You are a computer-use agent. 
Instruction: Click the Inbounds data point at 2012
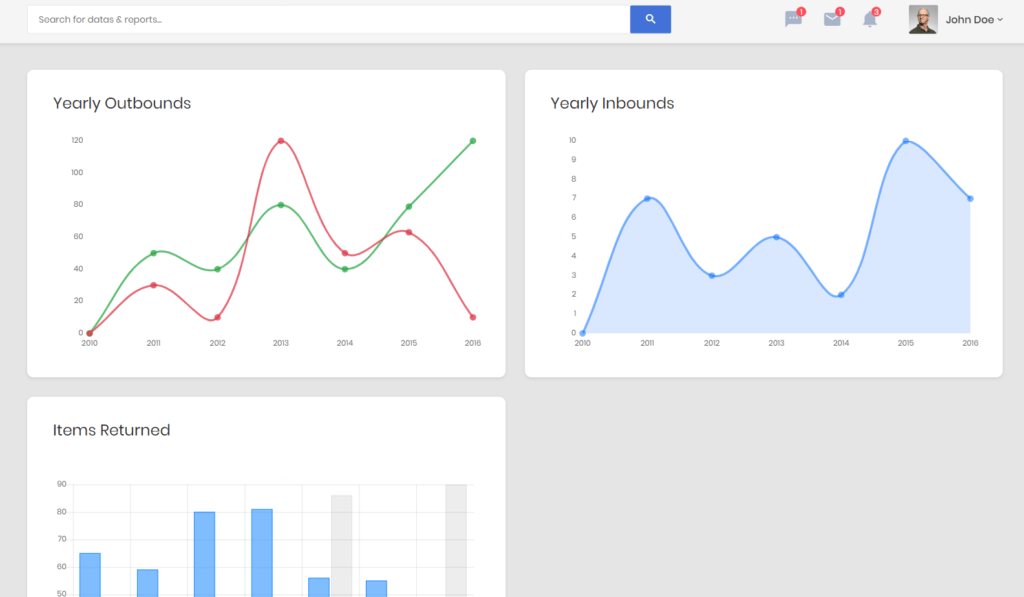[x=712, y=276]
